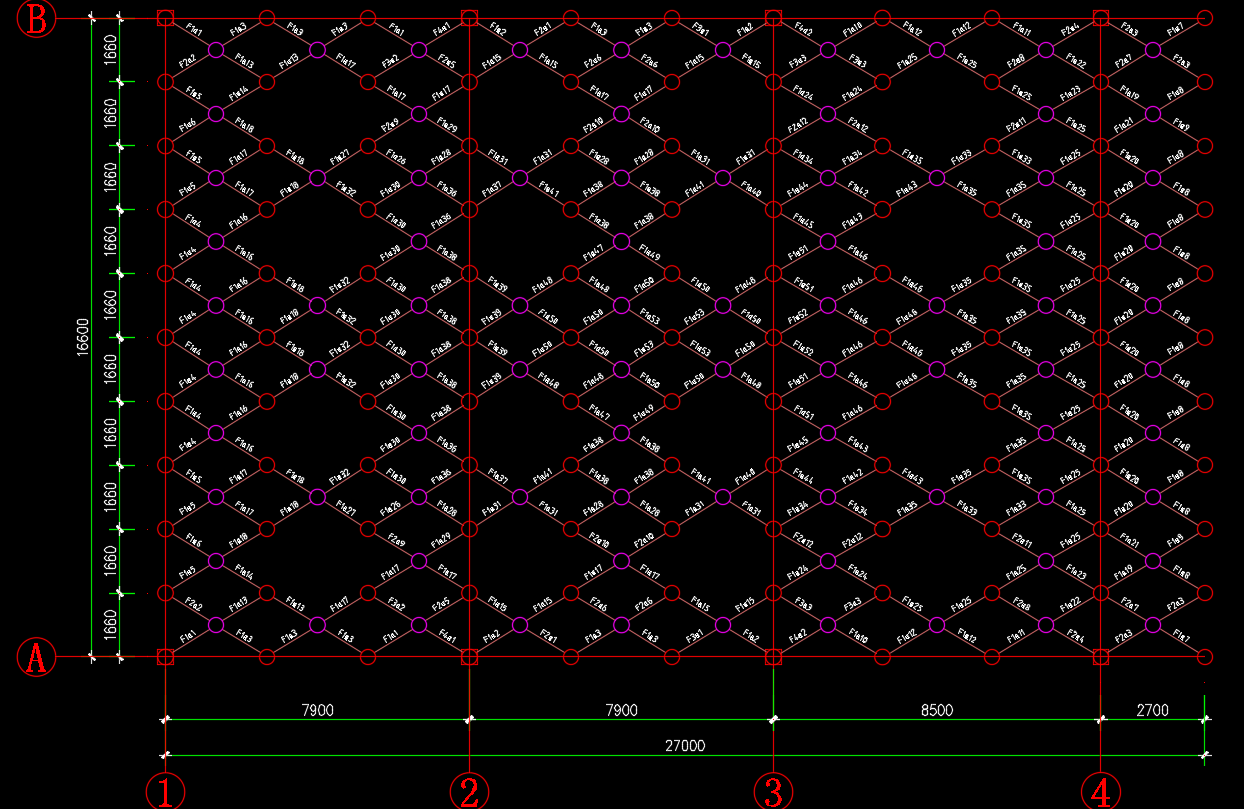The height and width of the screenshot is (809, 1244).
Task: Select the 16600 vertical dimension text
Action: click(82, 338)
